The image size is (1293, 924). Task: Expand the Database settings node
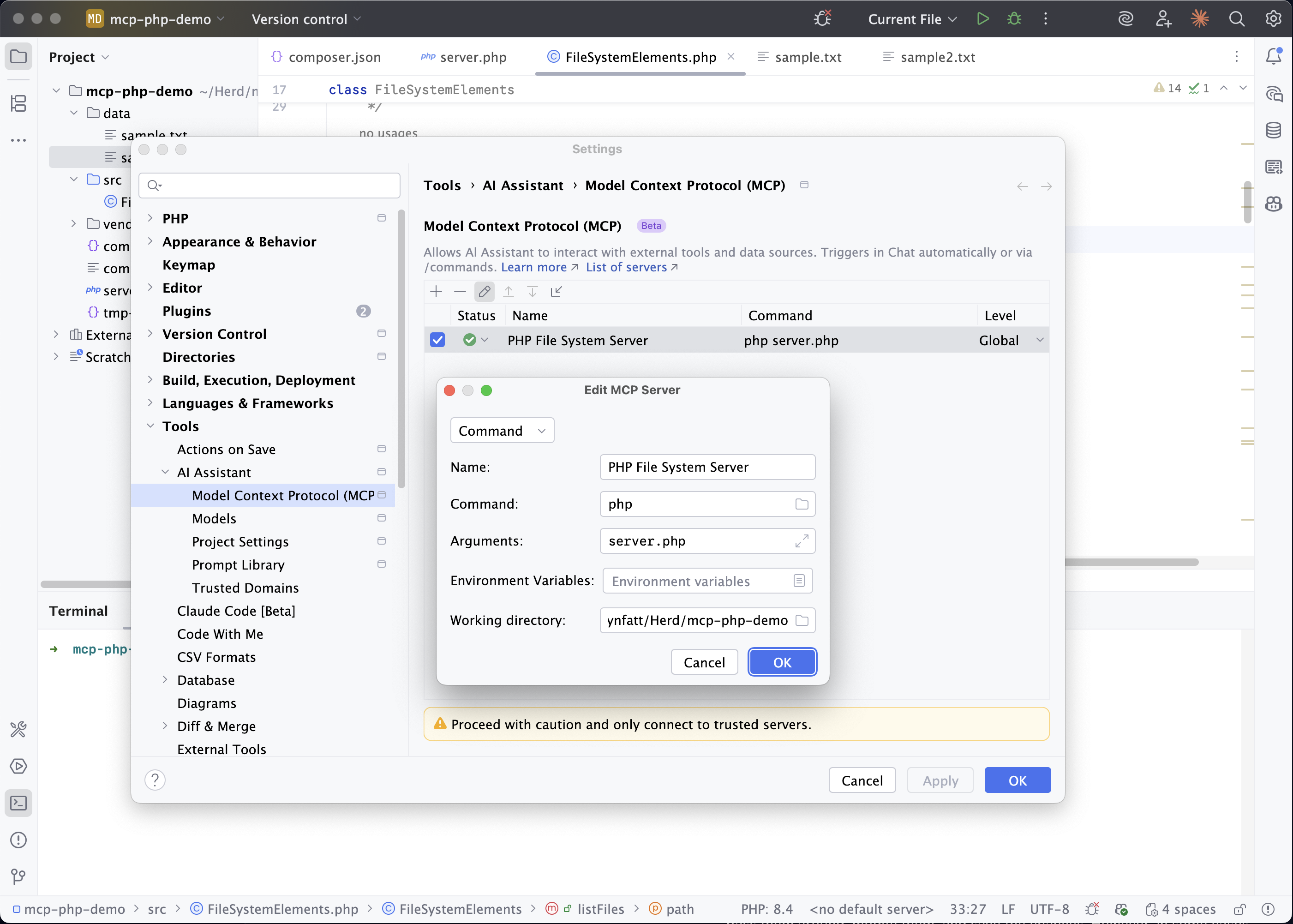(165, 679)
